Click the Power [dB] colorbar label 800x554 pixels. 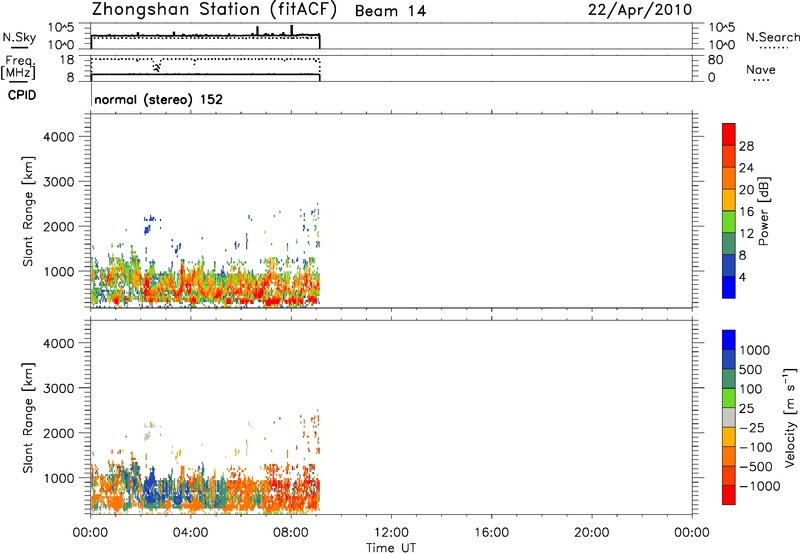[x=763, y=211]
